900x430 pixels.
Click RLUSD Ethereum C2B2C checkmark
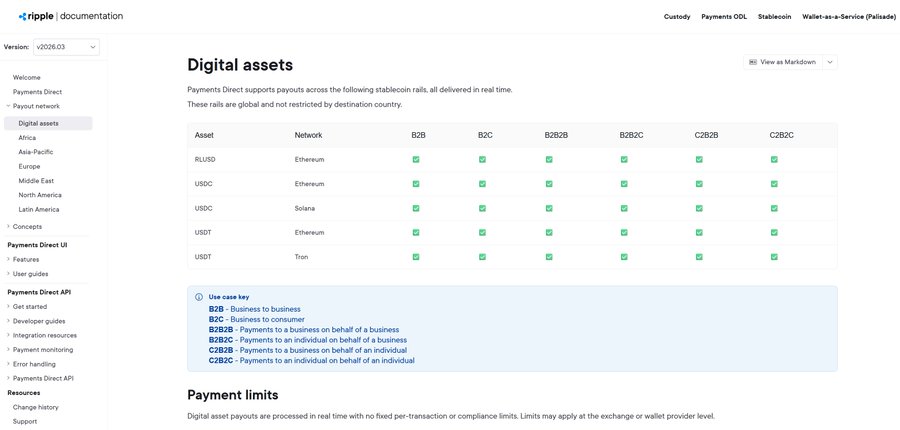pos(774,160)
